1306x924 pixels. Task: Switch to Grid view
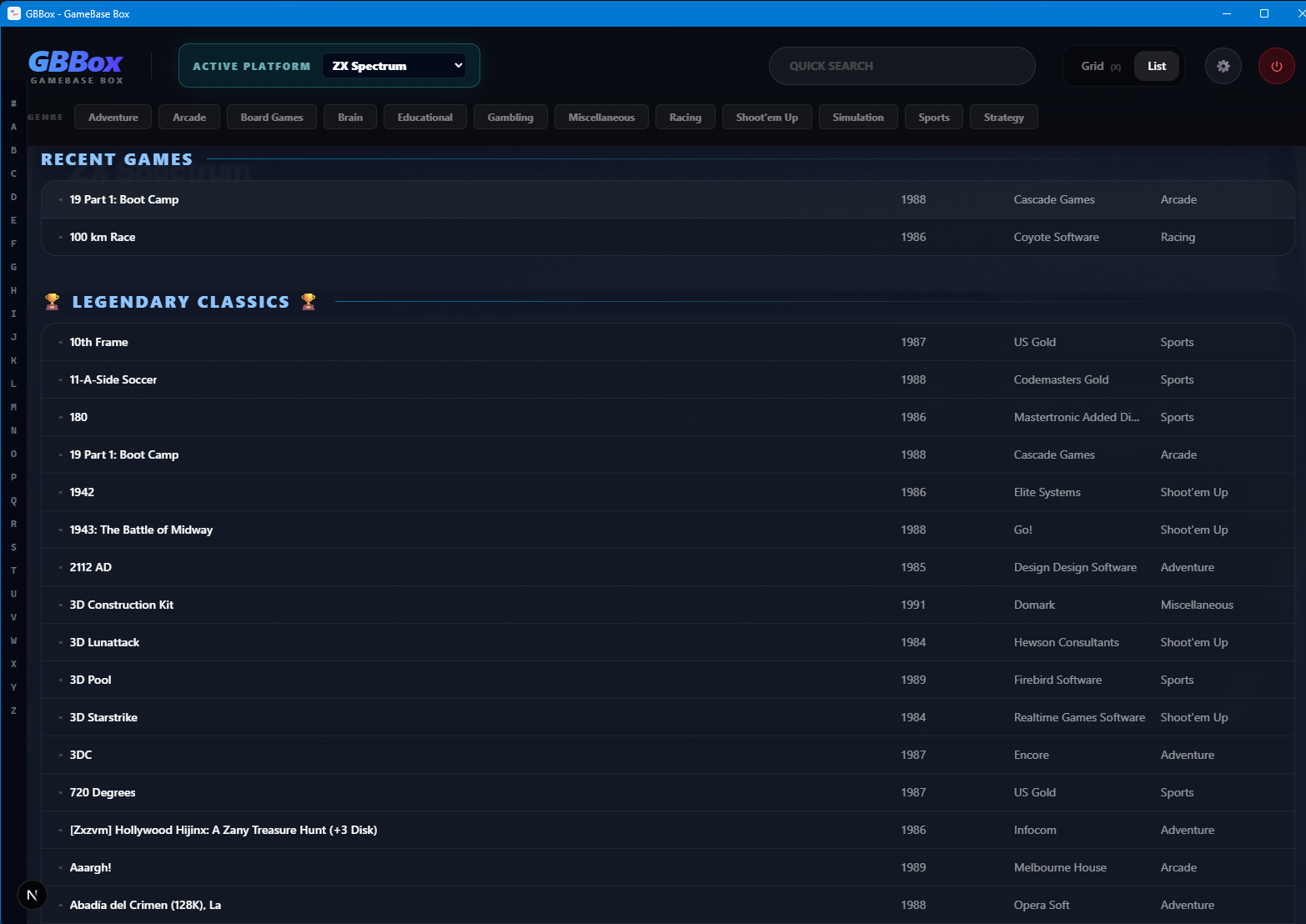click(1100, 66)
